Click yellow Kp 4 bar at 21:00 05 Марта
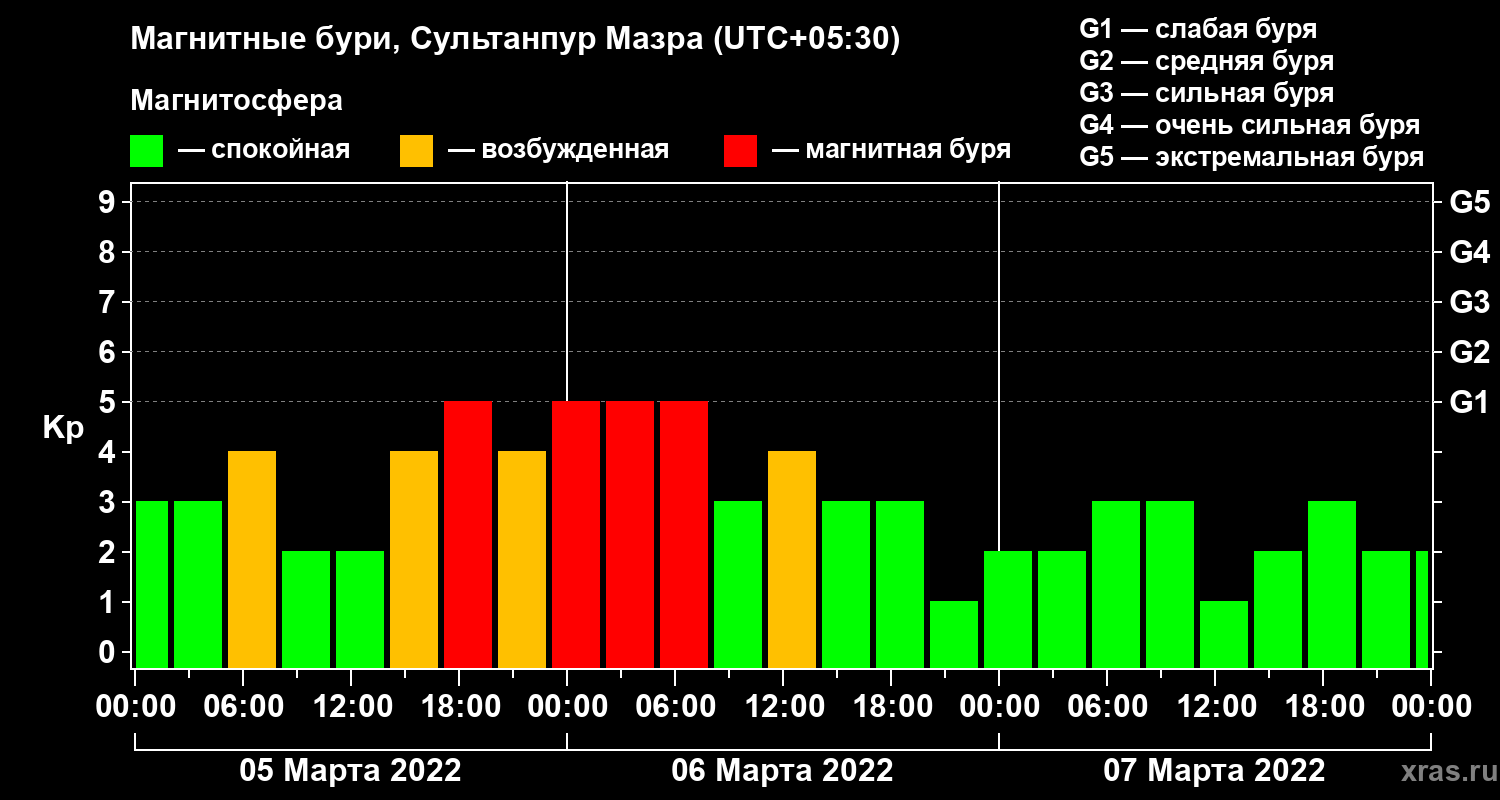 [522, 560]
